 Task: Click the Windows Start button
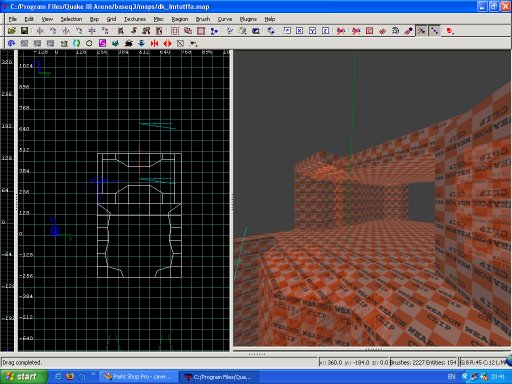(x=23, y=377)
